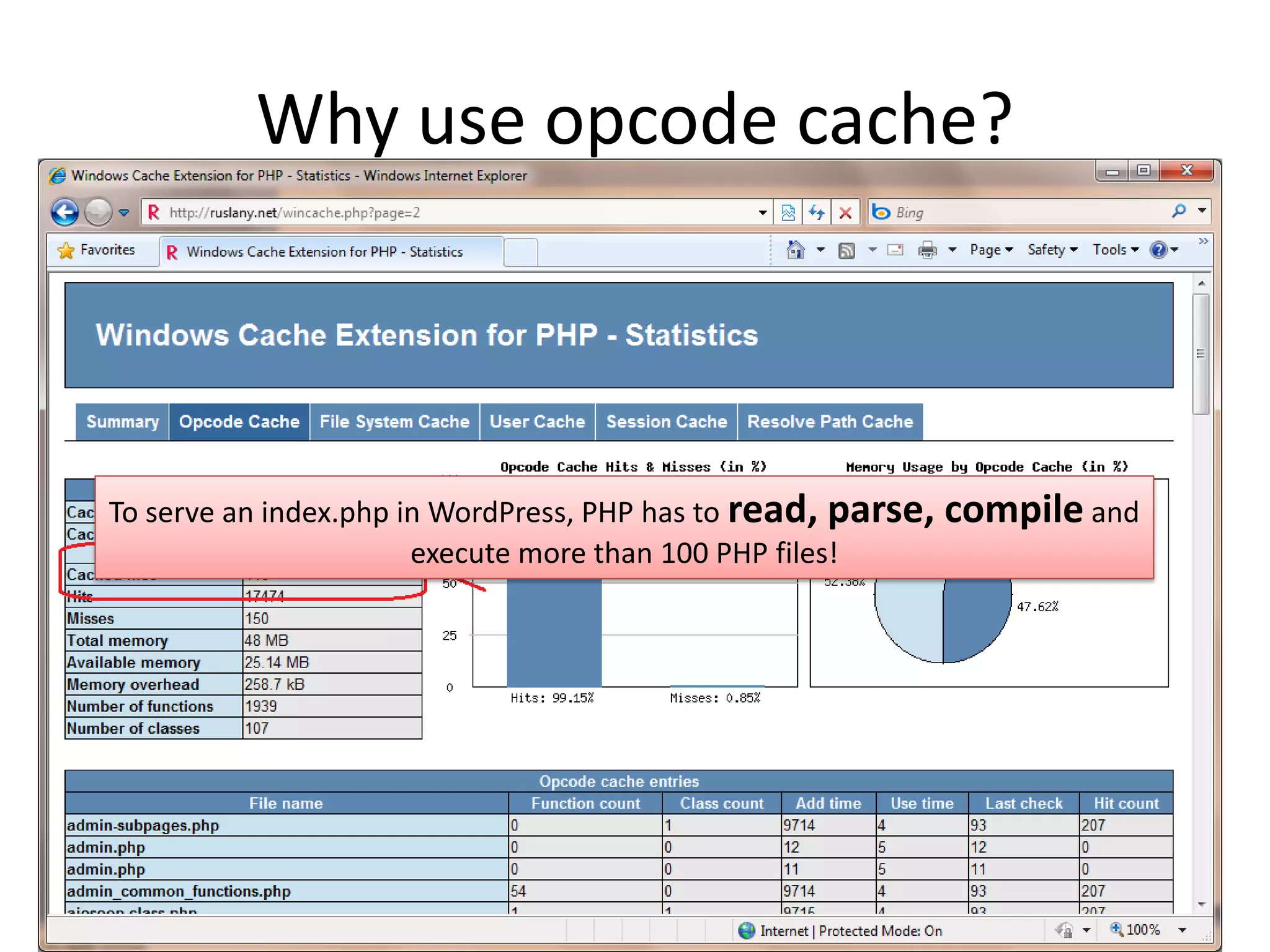This screenshot has width=1270, height=952.
Task: Click the 47.62% pie chart label
Action: (x=1037, y=607)
